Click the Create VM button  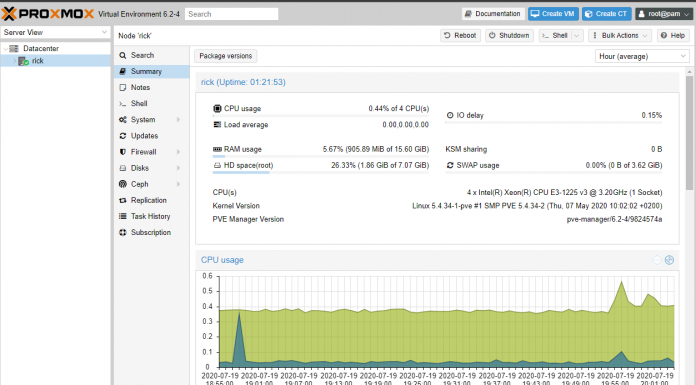[553, 14]
